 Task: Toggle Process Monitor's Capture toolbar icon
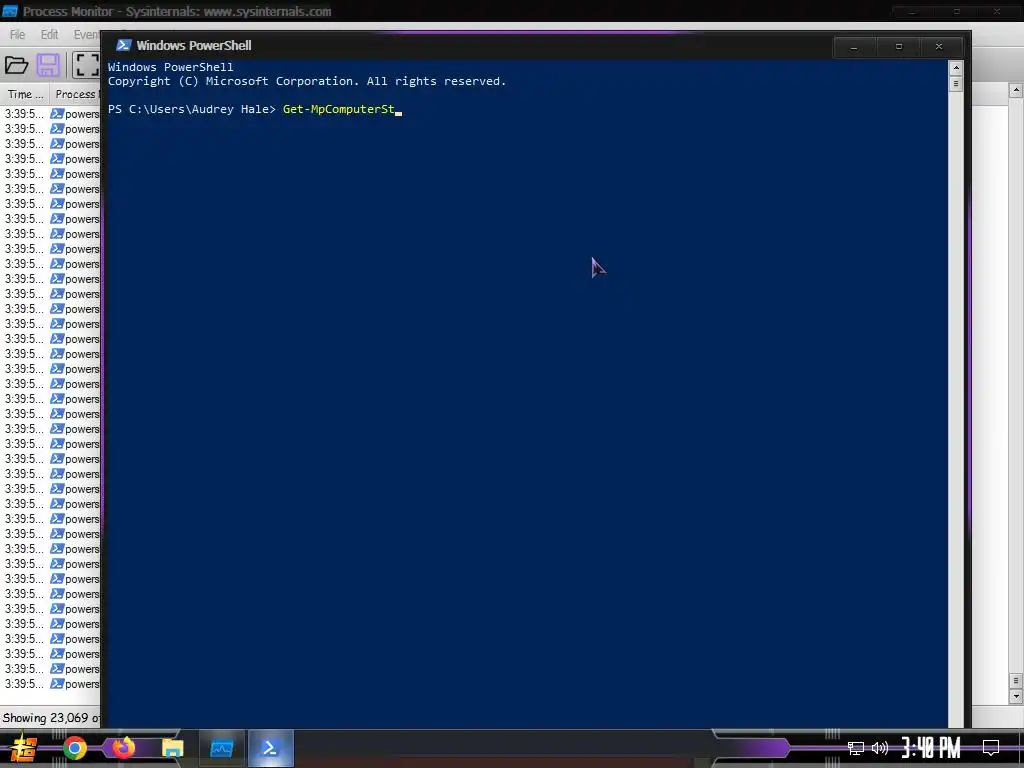(86, 65)
